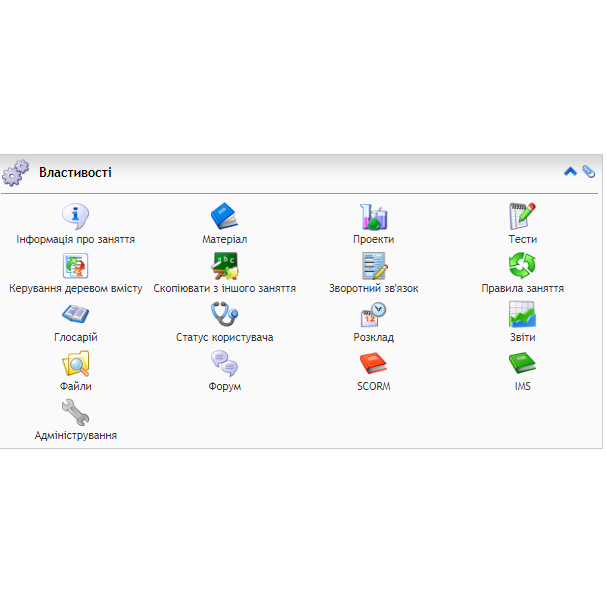The image size is (606, 602).
Task: Follow the SCORM text link
Action: 373,386
